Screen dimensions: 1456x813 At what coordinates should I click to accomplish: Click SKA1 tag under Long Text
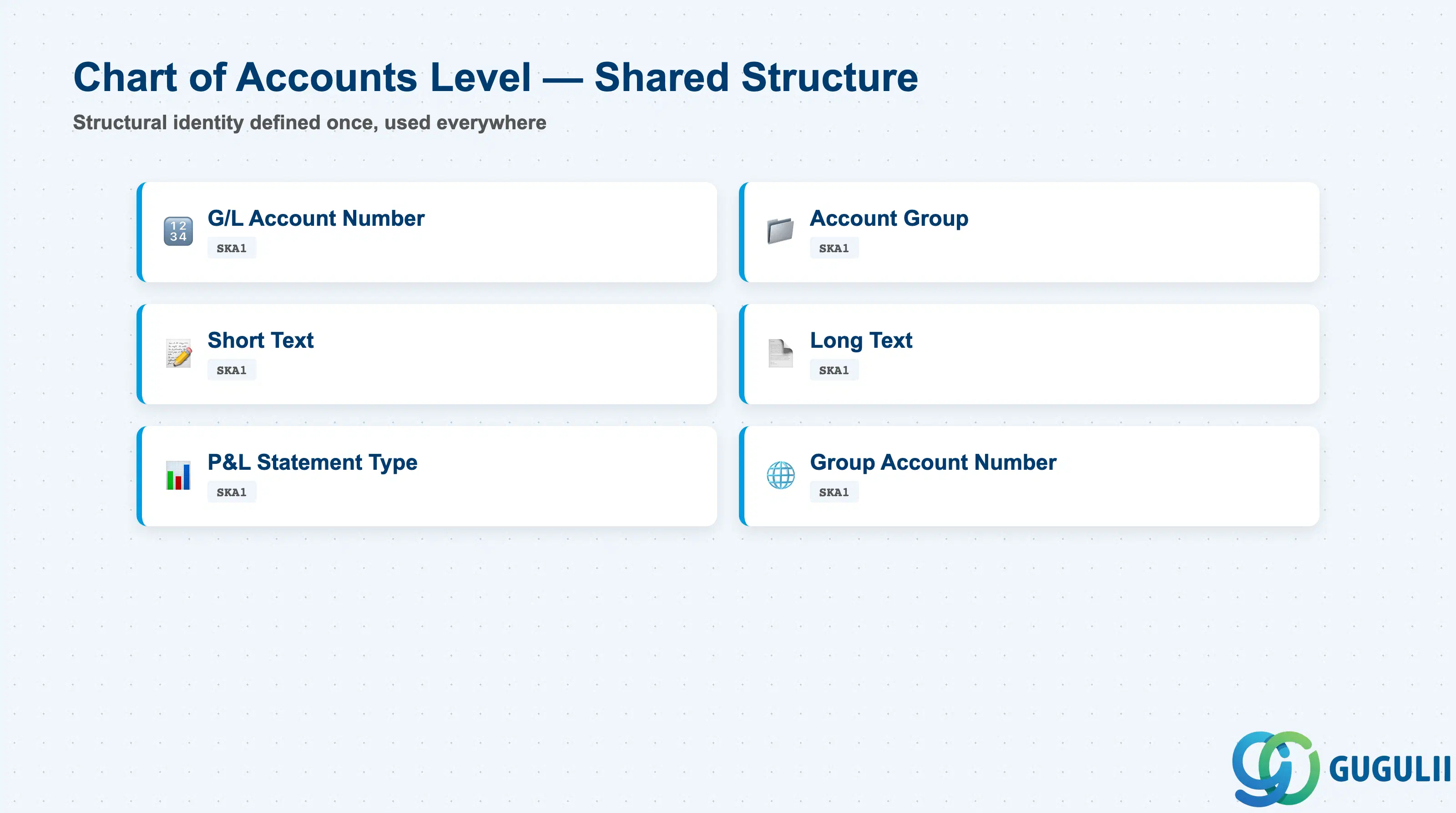pos(834,371)
